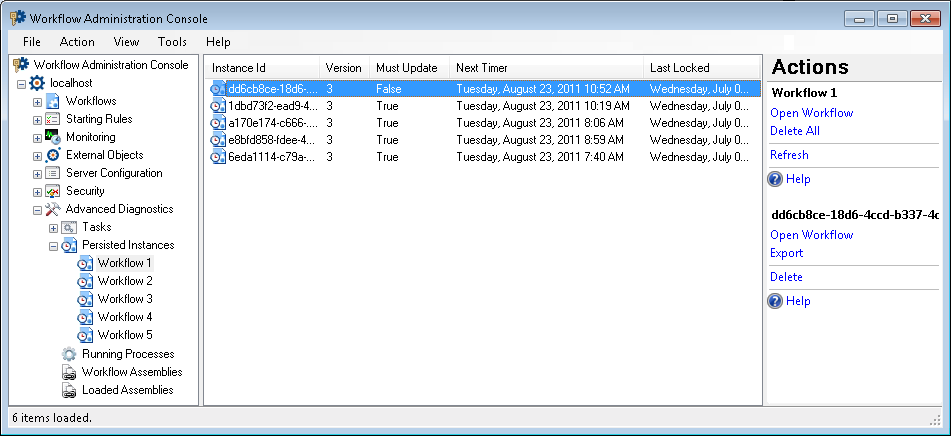Expand the Tasks tree node
Viewport: 951px width, 436px height.
click(x=53, y=228)
